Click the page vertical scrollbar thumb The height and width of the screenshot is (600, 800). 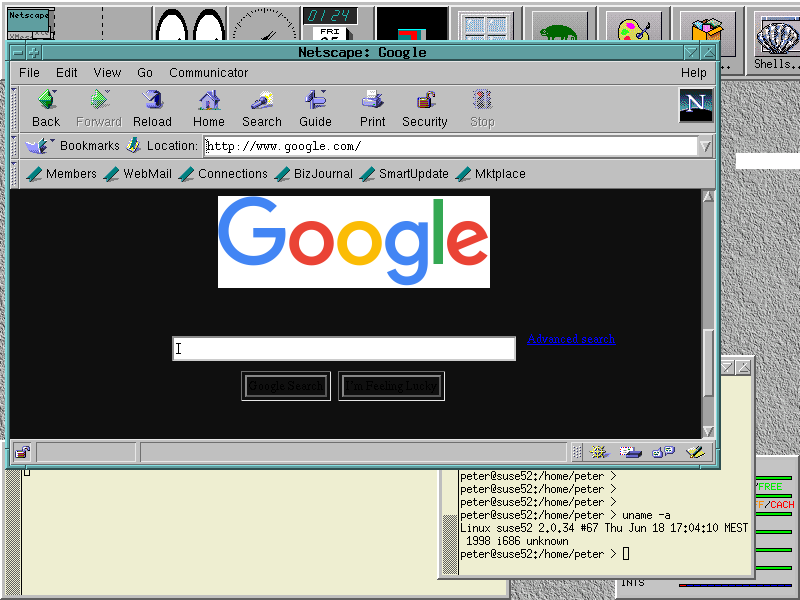click(708, 363)
